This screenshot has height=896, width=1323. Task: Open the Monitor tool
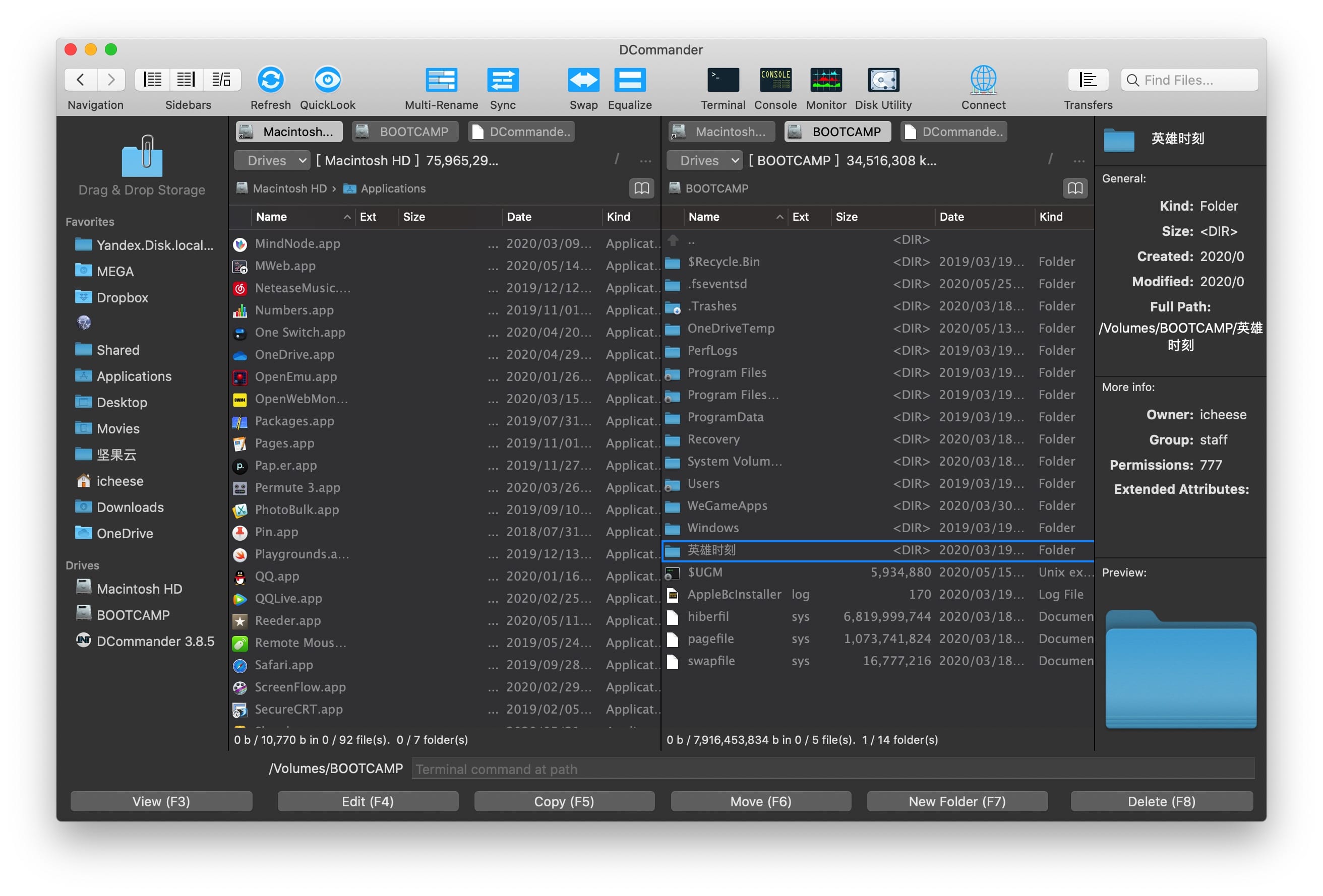pyautogui.click(x=825, y=80)
